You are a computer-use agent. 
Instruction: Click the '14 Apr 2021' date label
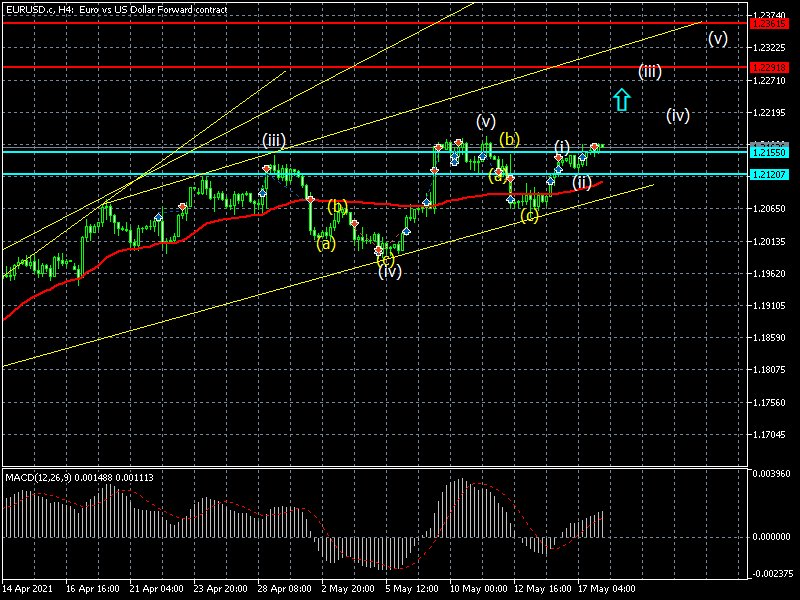(29, 588)
